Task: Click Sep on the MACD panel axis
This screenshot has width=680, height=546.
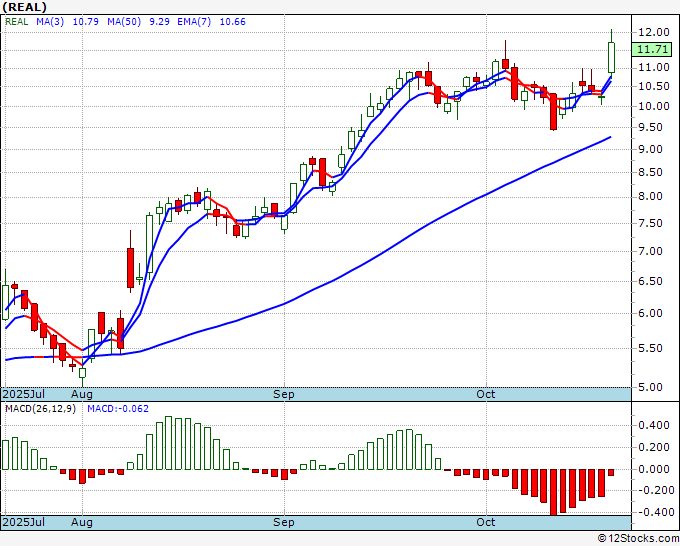Action: tap(284, 522)
